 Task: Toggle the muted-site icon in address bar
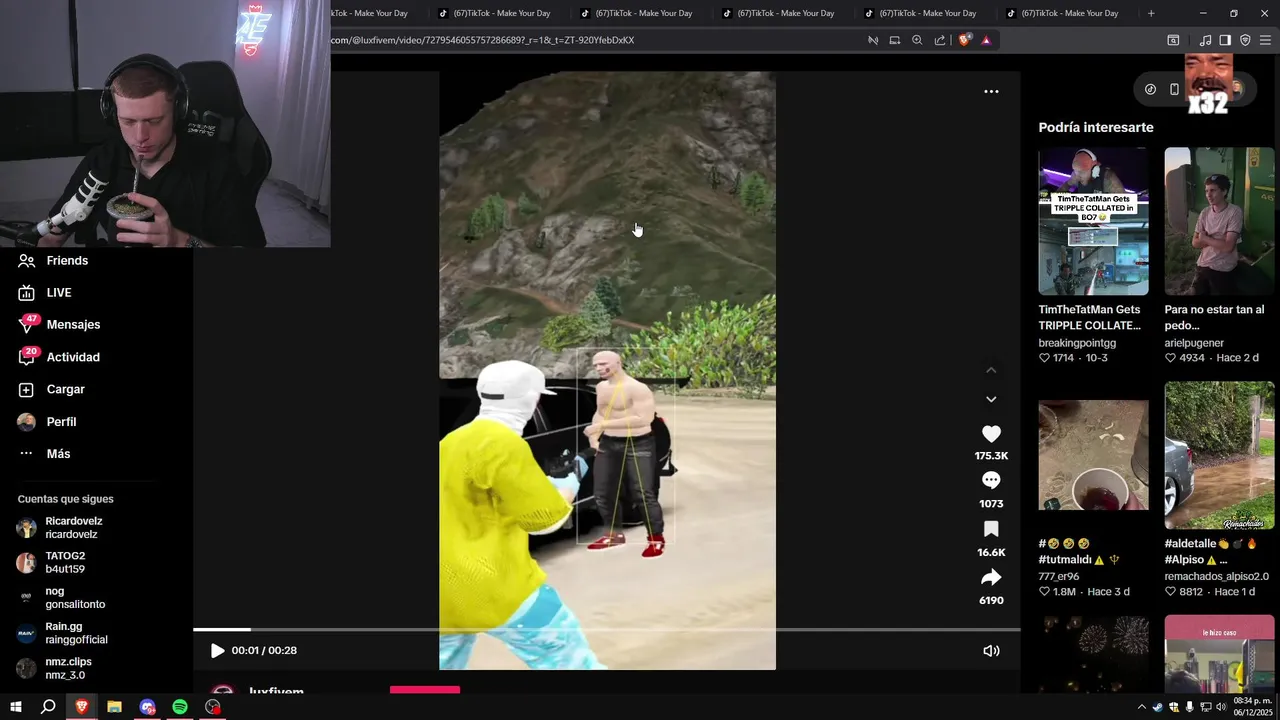point(873,40)
